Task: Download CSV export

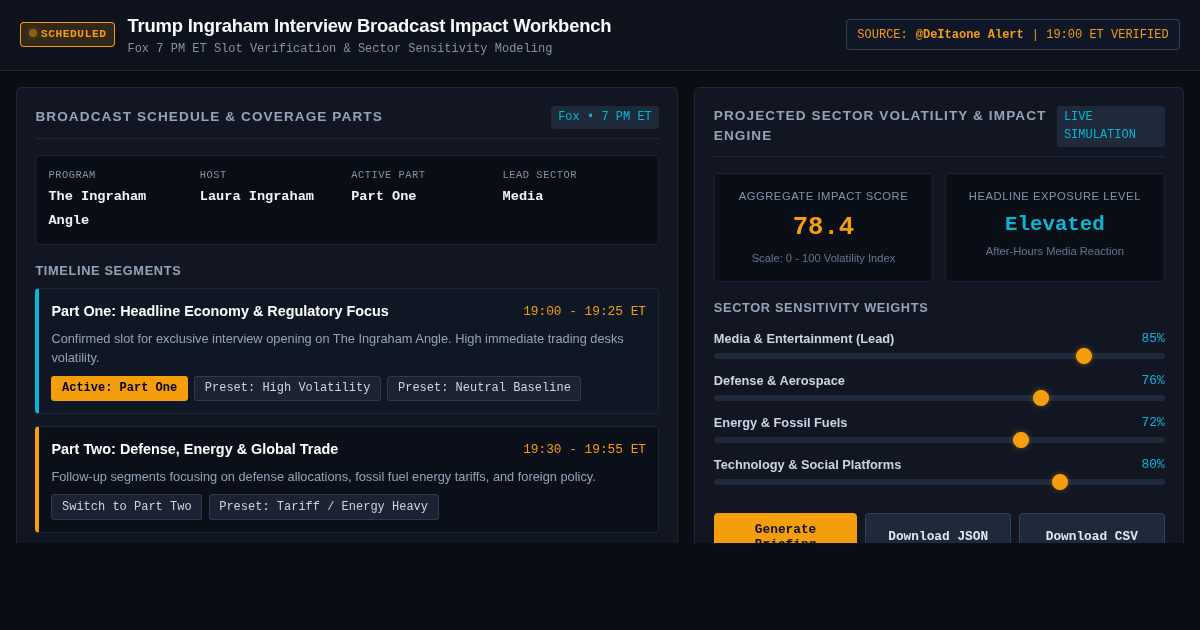Action: 1092,528
